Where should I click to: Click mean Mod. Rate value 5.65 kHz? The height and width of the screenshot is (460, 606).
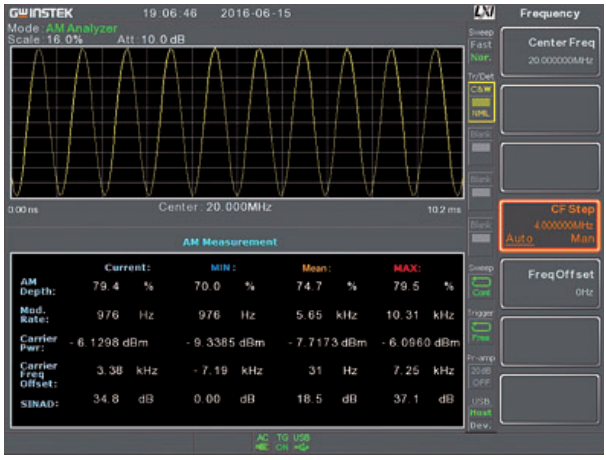[327, 315]
